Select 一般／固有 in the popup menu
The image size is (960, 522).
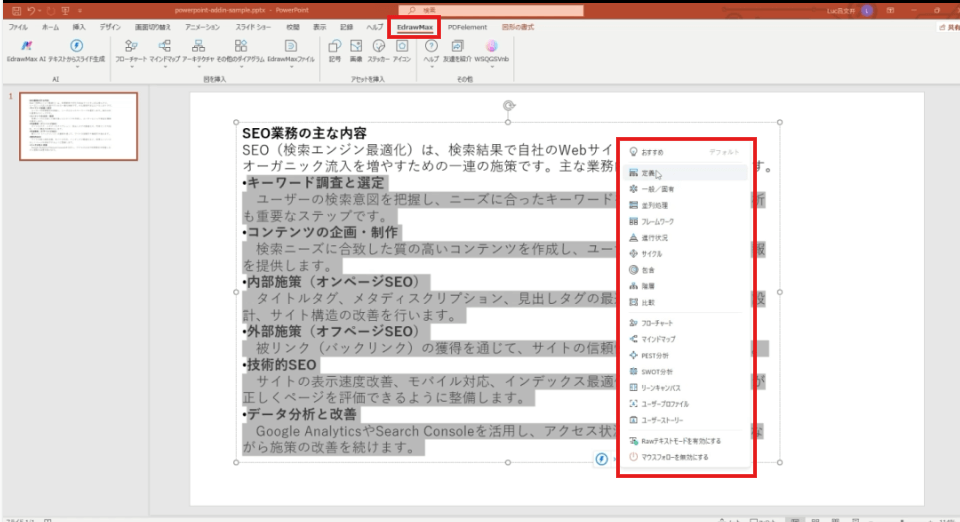pyautogui.click(x=685, y=189)
